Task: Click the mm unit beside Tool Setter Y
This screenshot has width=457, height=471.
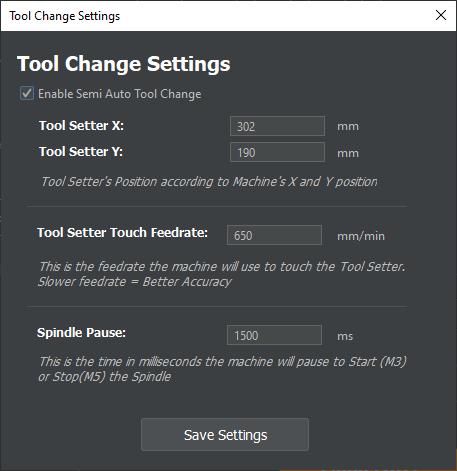Action: pyautogui.click(x=348, y=153)
